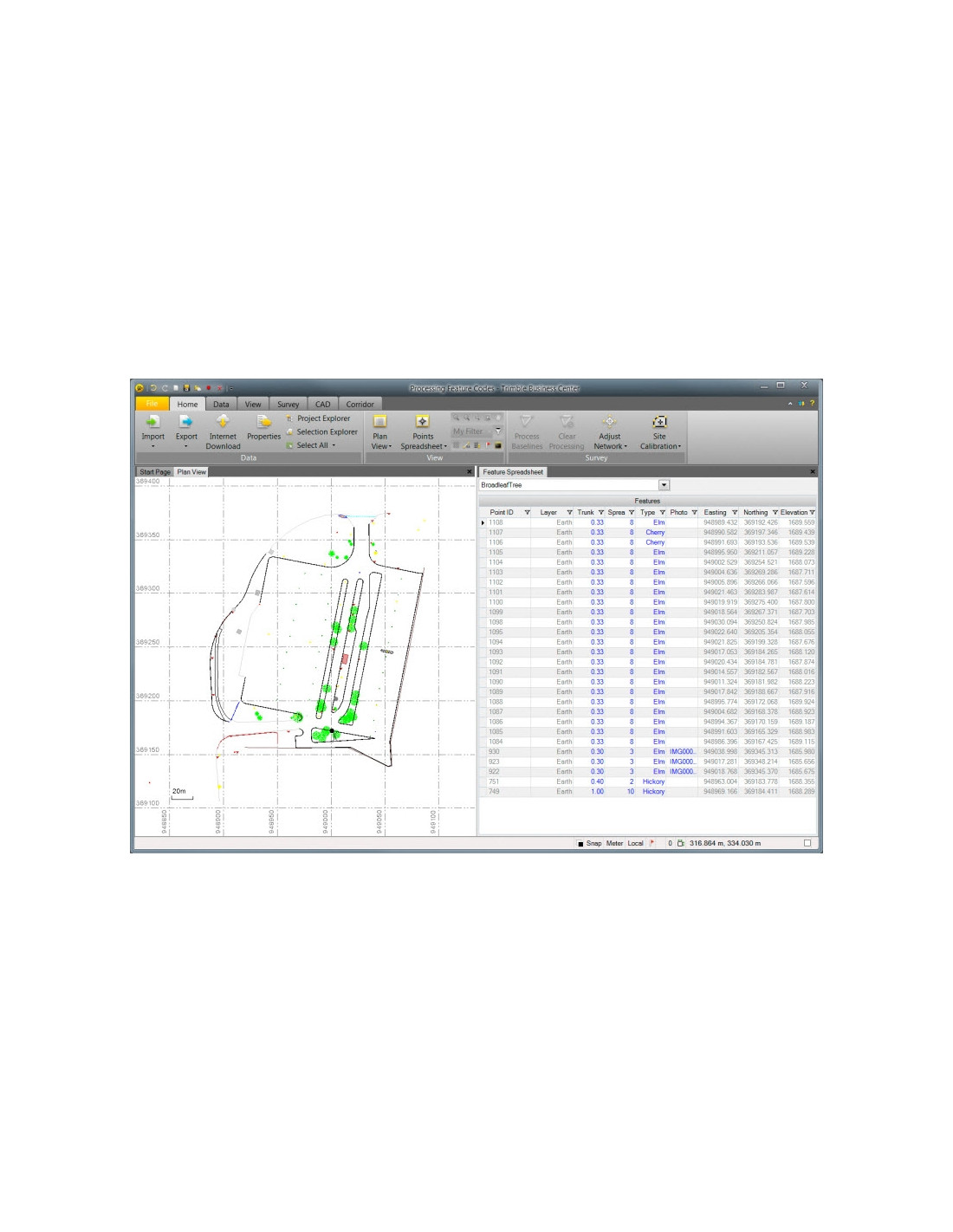Click the Select All command
This screenshot has height=1232, width=953.
coord(310,445)
